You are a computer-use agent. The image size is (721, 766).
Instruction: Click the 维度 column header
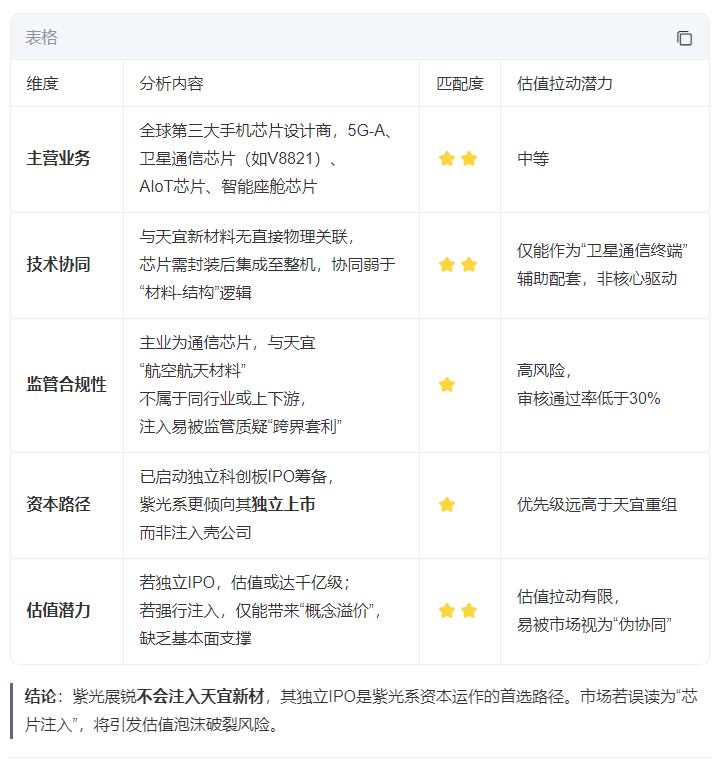[x=42, y=84]
